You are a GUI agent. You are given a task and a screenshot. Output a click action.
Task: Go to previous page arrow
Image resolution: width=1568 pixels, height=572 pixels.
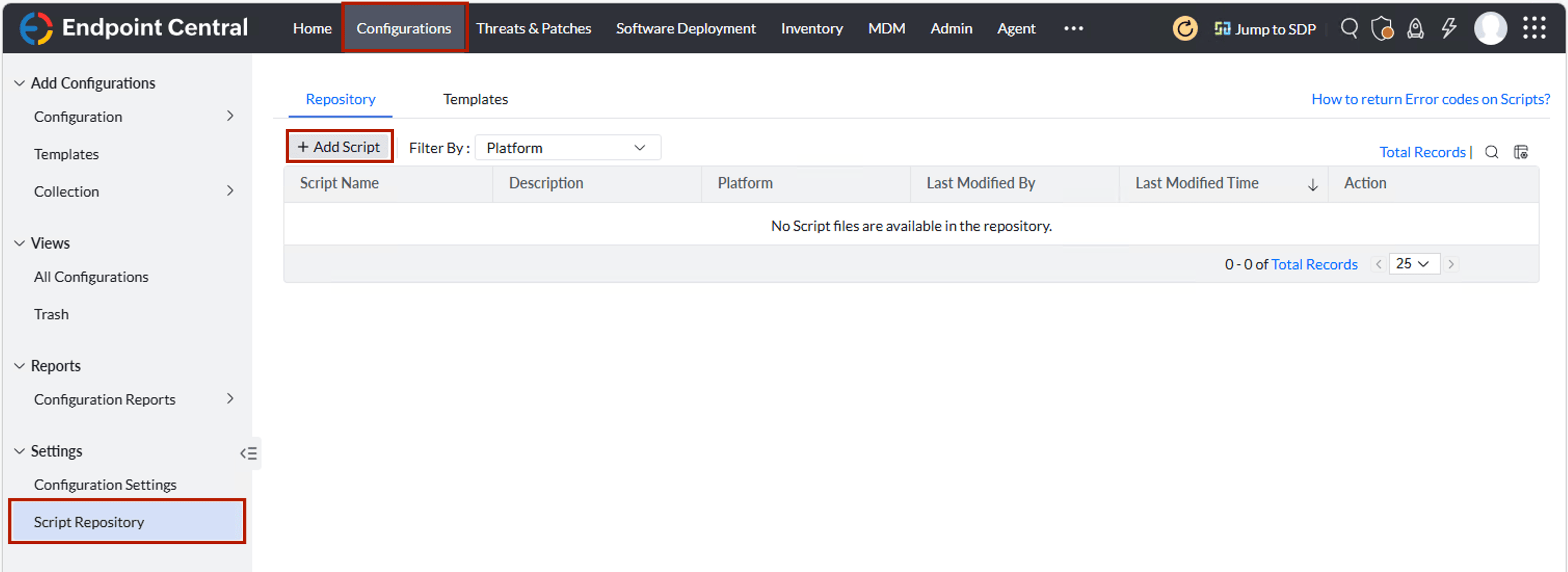1378,264
